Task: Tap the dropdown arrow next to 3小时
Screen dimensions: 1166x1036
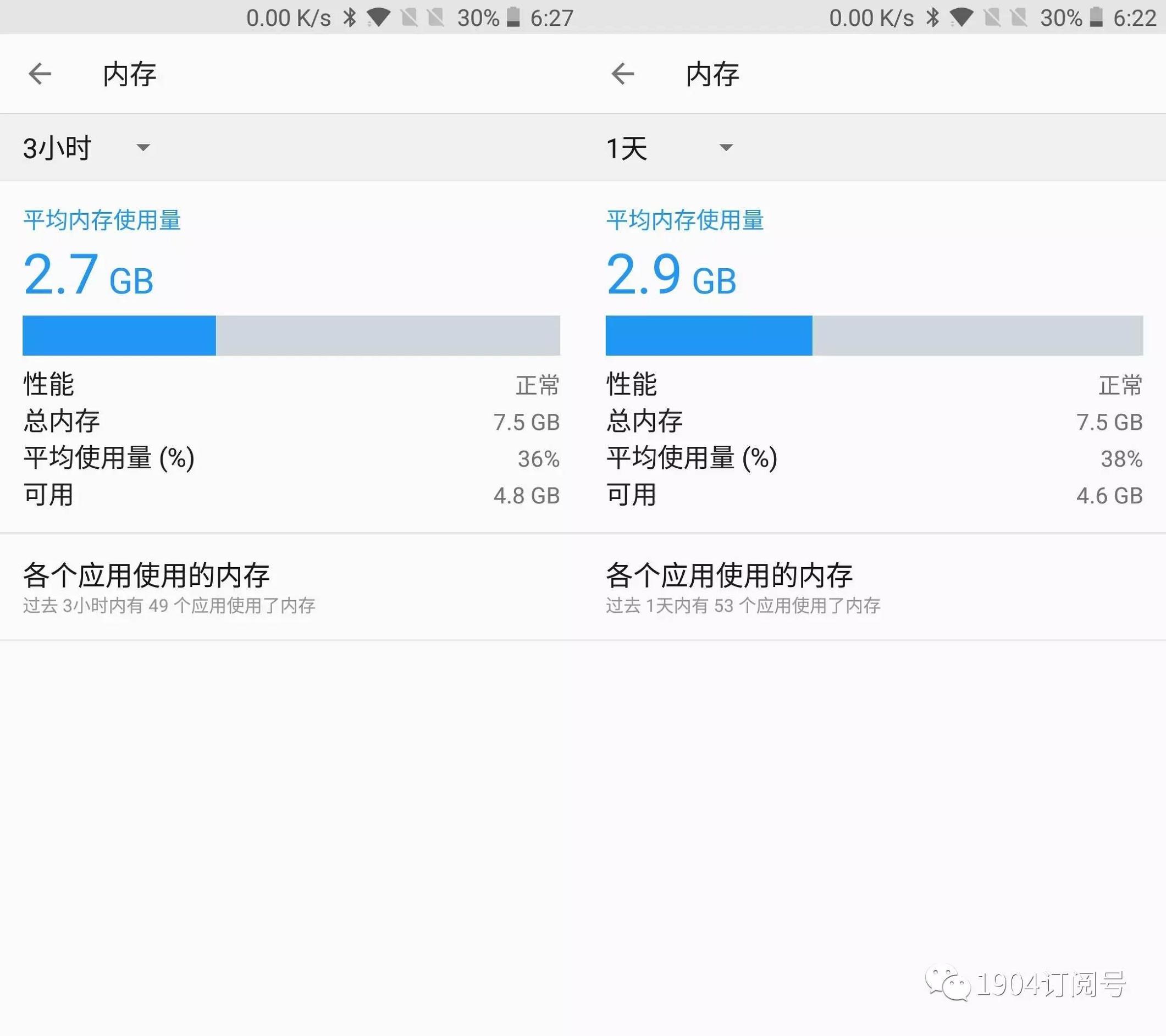Action: click(143, 147)
